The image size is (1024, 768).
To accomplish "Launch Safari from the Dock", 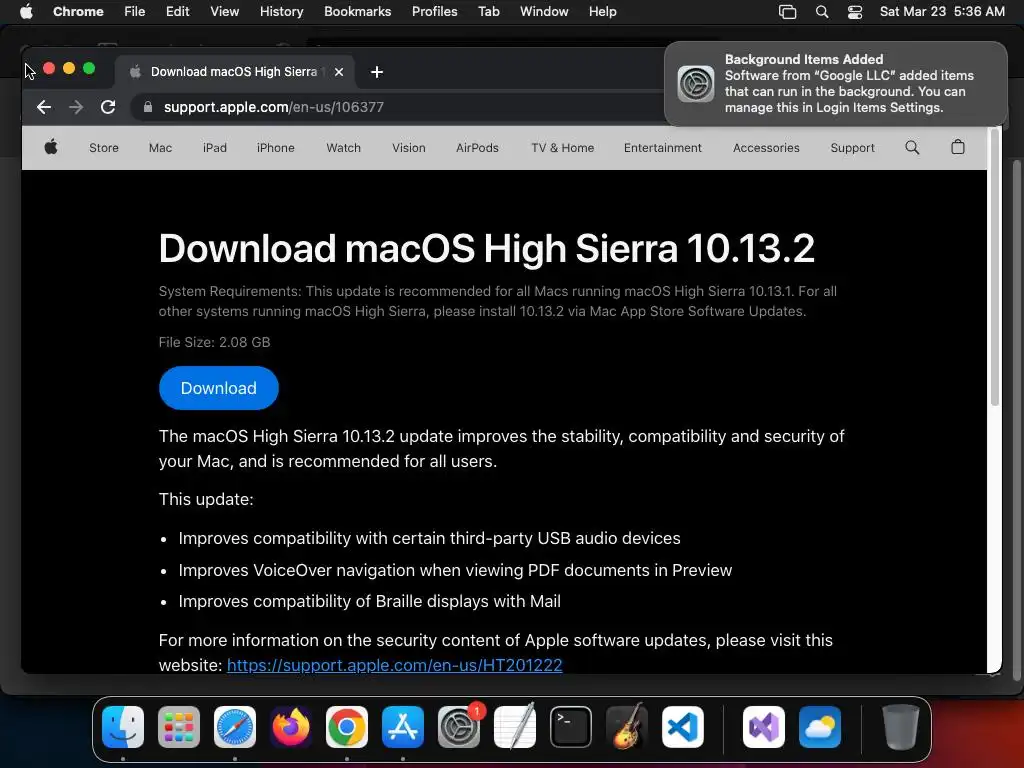I will click(235, 727).
